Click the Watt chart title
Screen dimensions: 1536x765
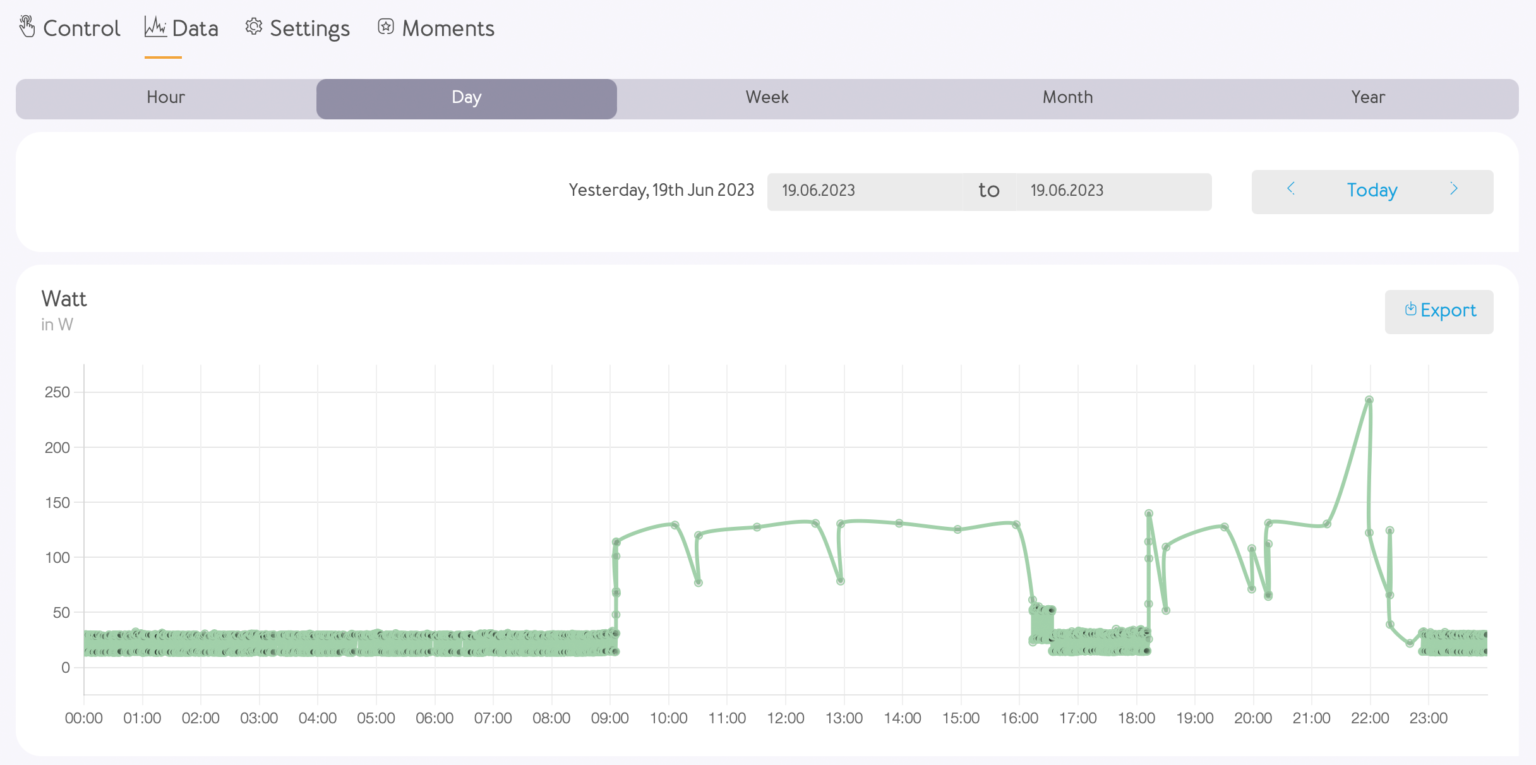64,298
